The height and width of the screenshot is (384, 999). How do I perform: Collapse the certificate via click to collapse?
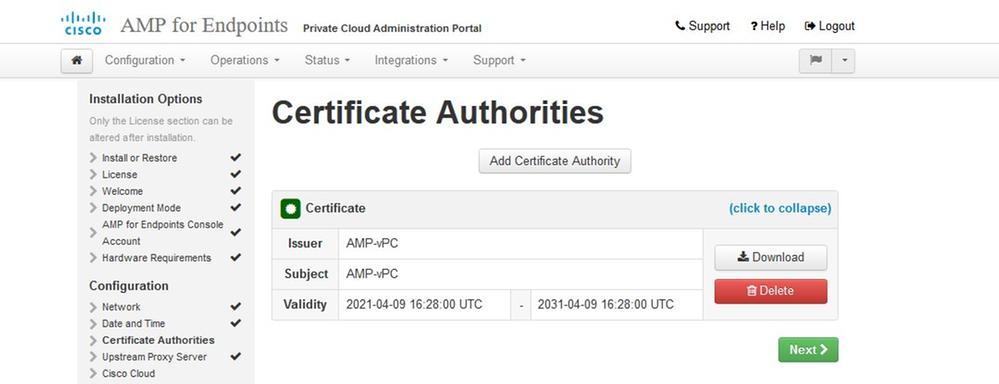(x=780, y=208)
